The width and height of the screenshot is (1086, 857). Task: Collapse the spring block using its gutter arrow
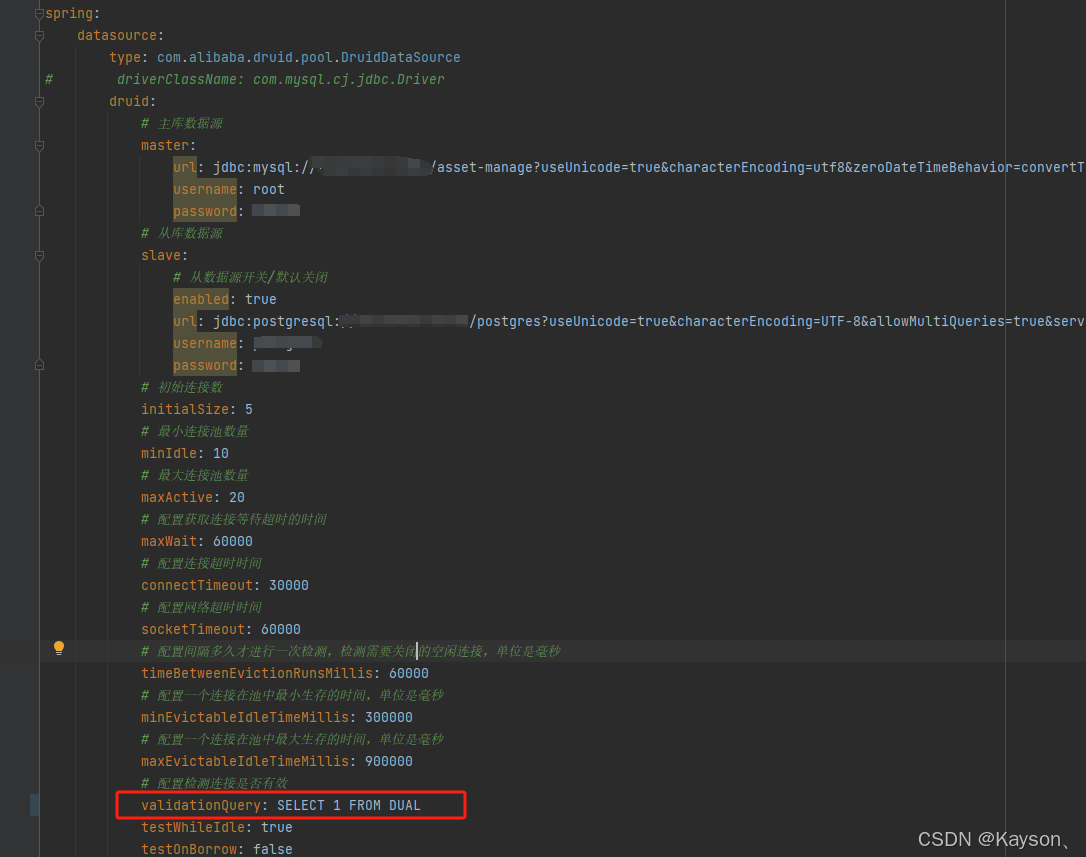pyautogui.click(x=38, y=13)
